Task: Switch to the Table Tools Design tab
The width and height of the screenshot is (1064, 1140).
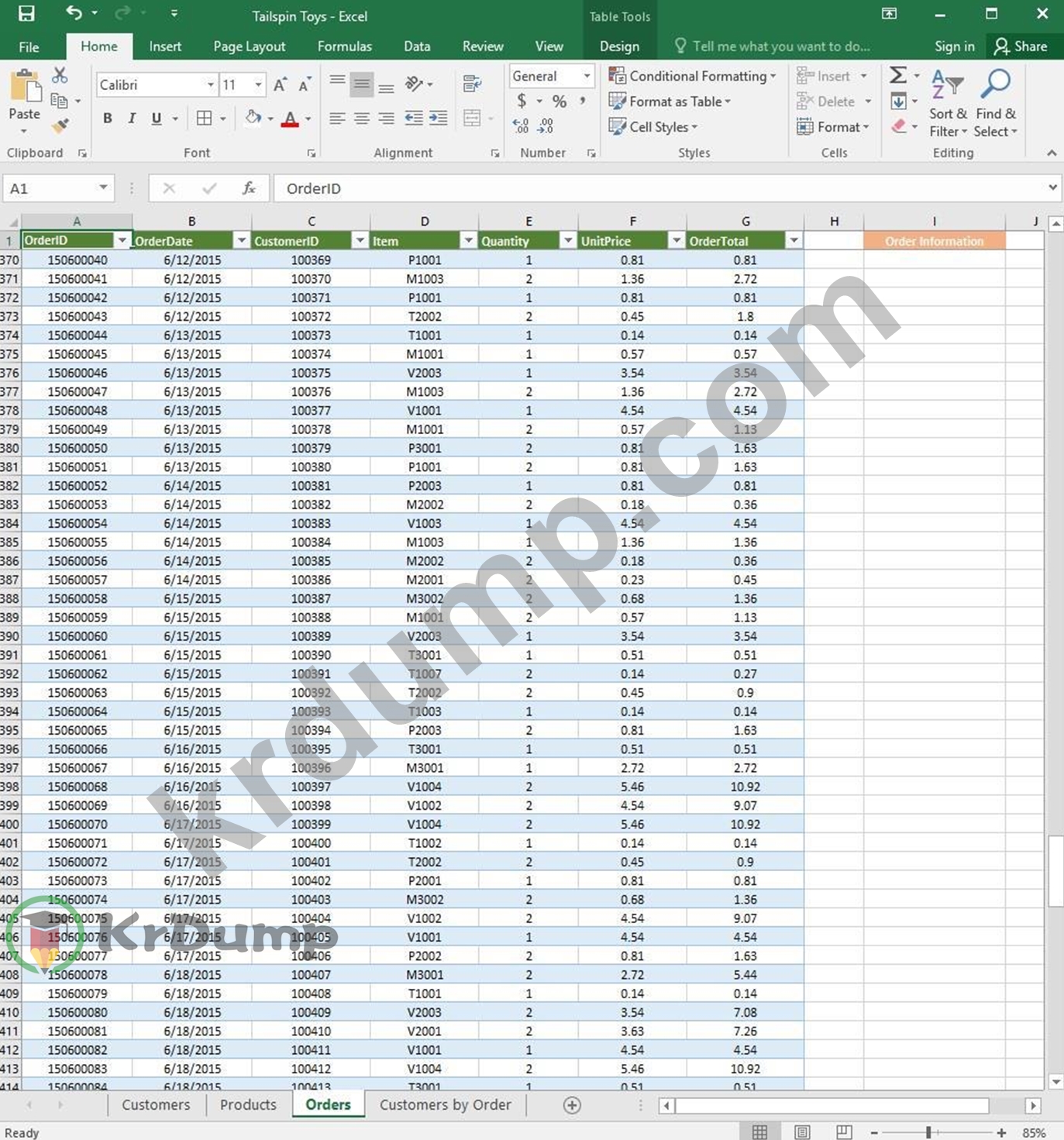Action: click(619, 46)
